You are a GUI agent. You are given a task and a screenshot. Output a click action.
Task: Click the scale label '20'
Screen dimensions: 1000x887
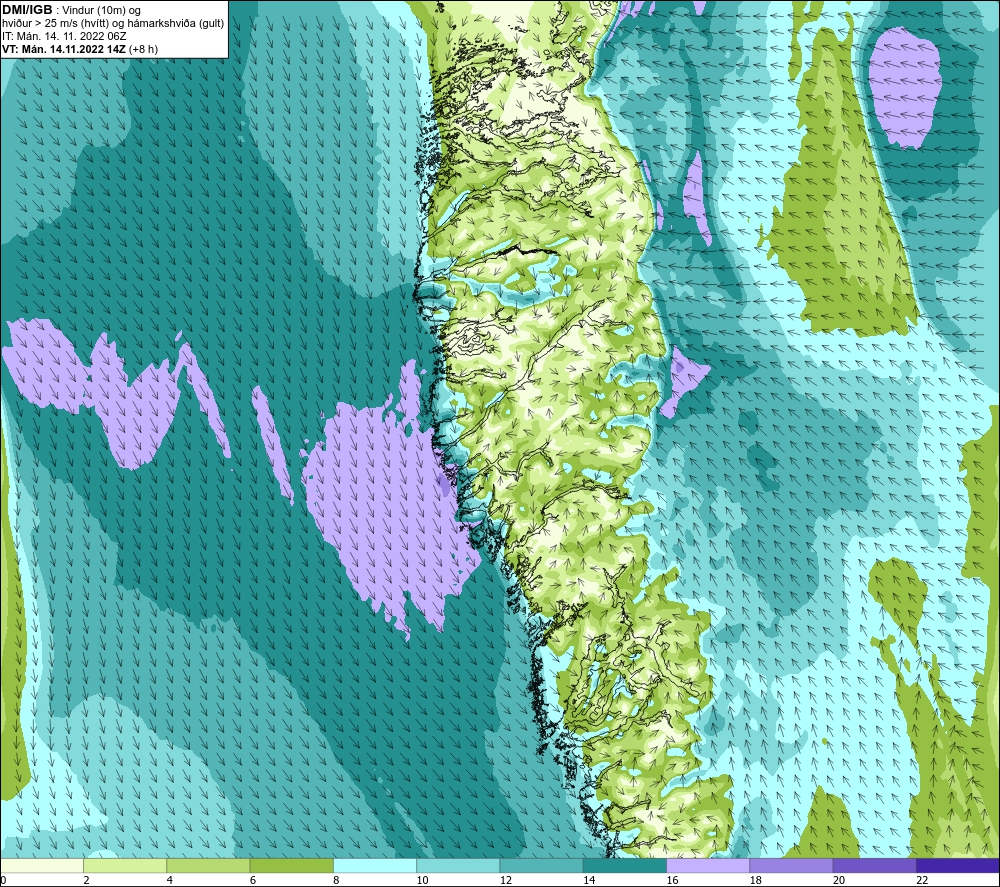click(839, 881)
